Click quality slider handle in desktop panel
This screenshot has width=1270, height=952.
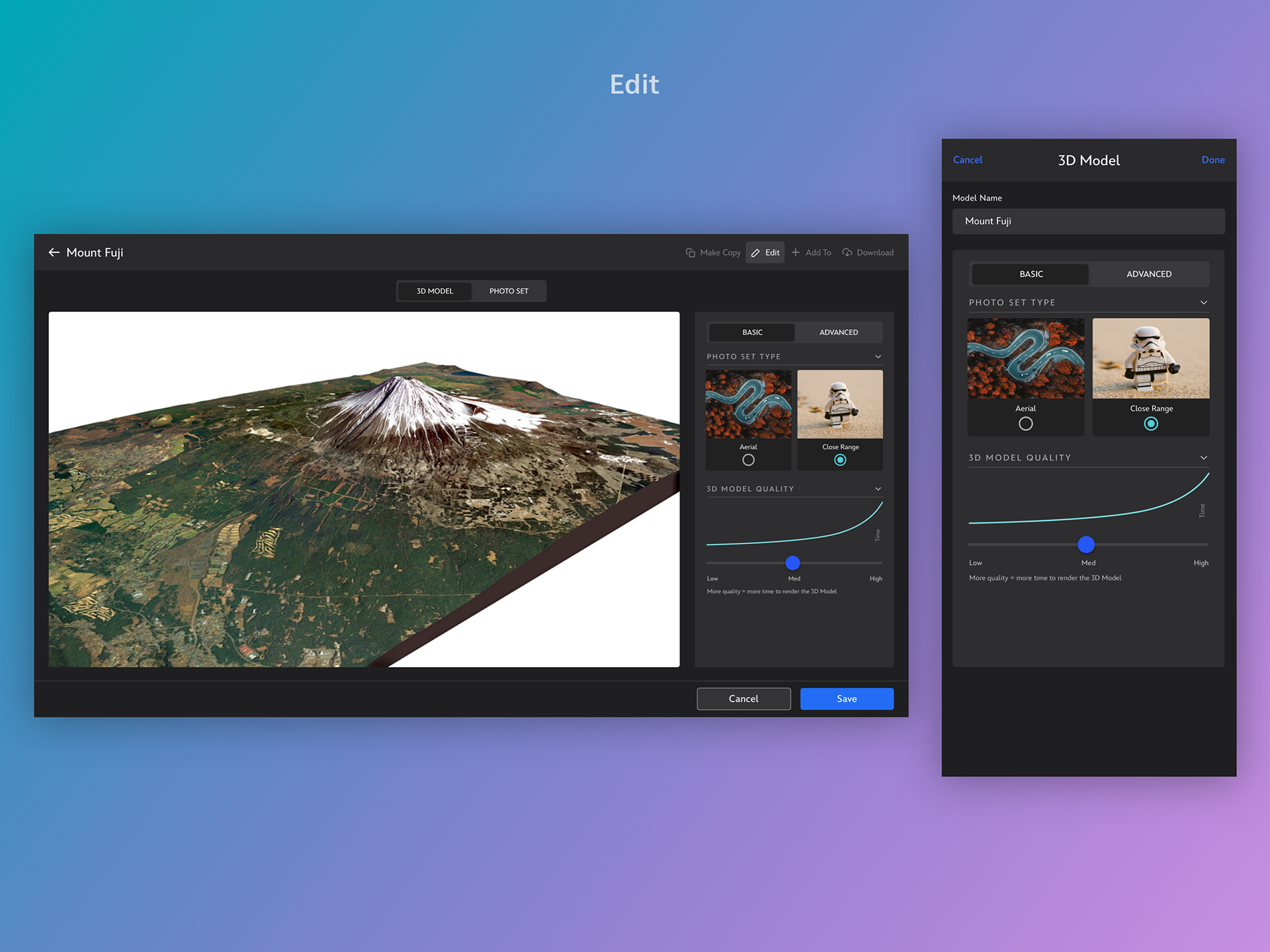(792, 563)
